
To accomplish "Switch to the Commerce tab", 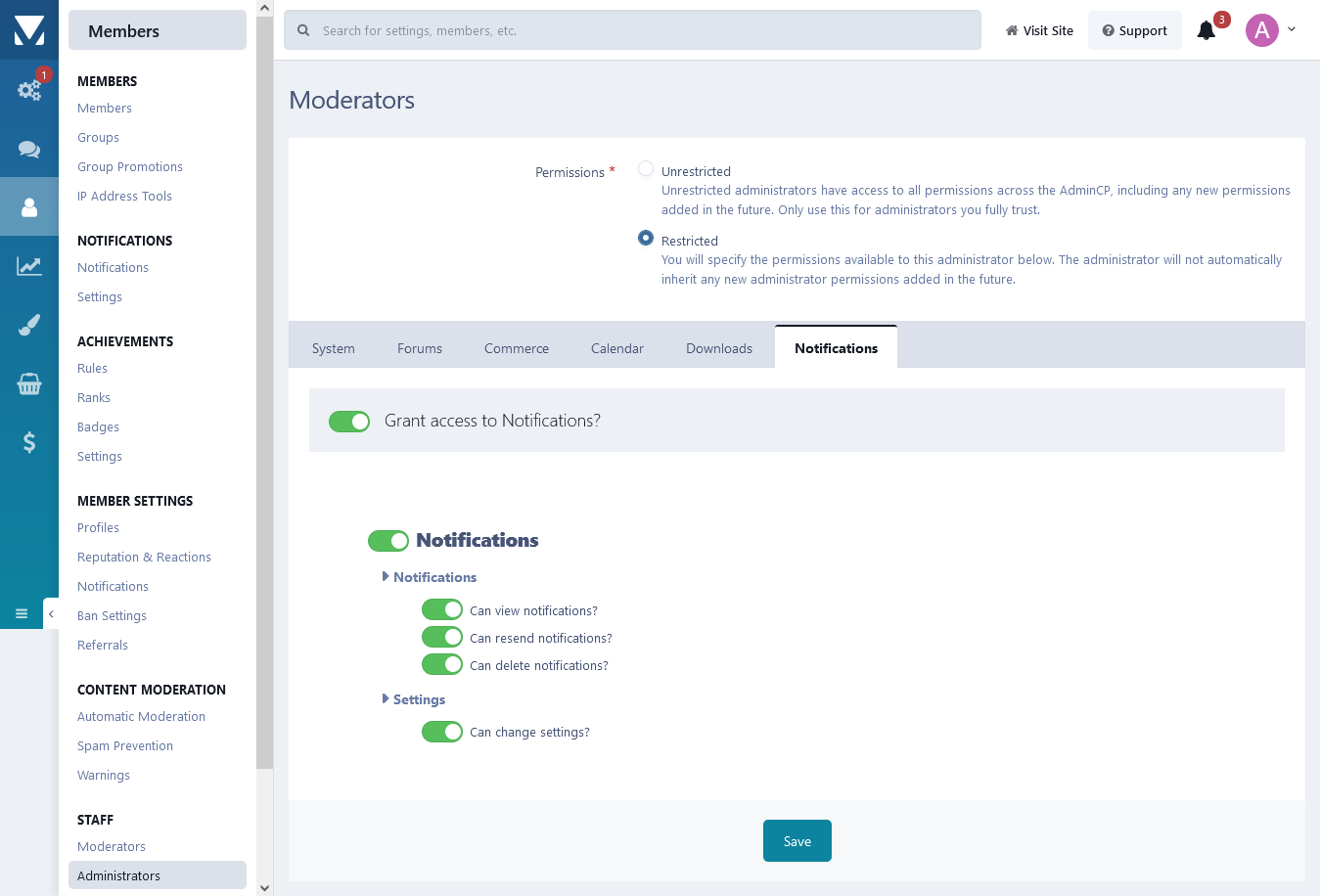I will 517,348.
